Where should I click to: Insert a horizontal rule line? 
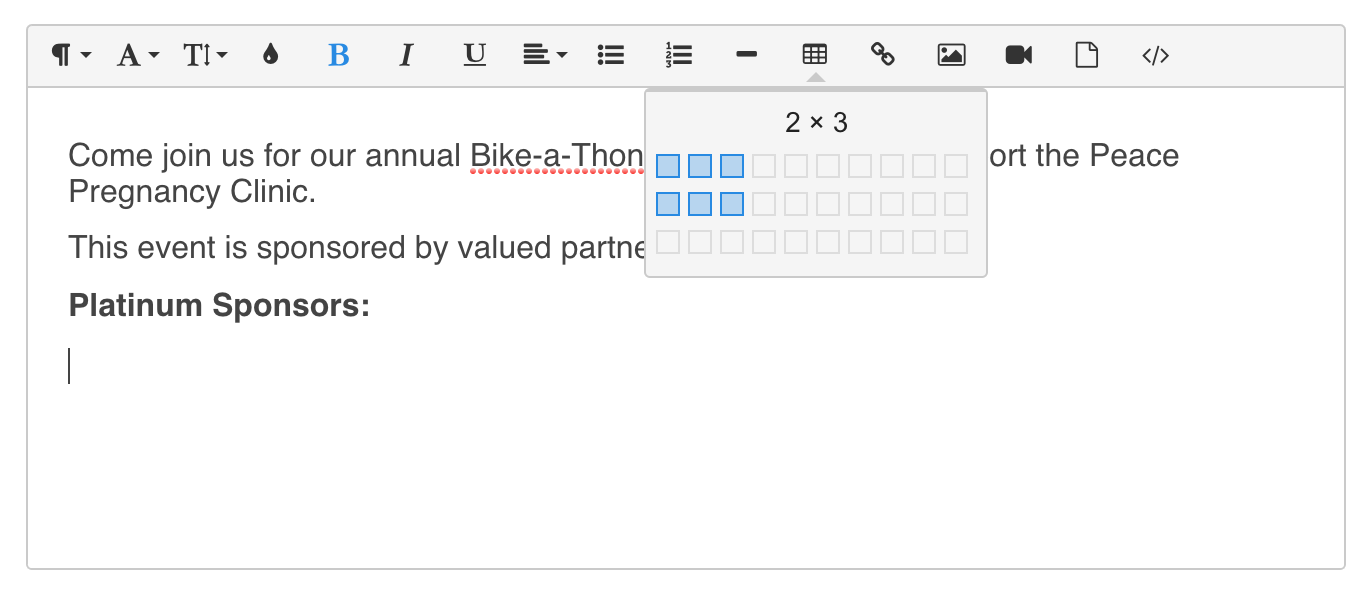(x=746, y=56)
